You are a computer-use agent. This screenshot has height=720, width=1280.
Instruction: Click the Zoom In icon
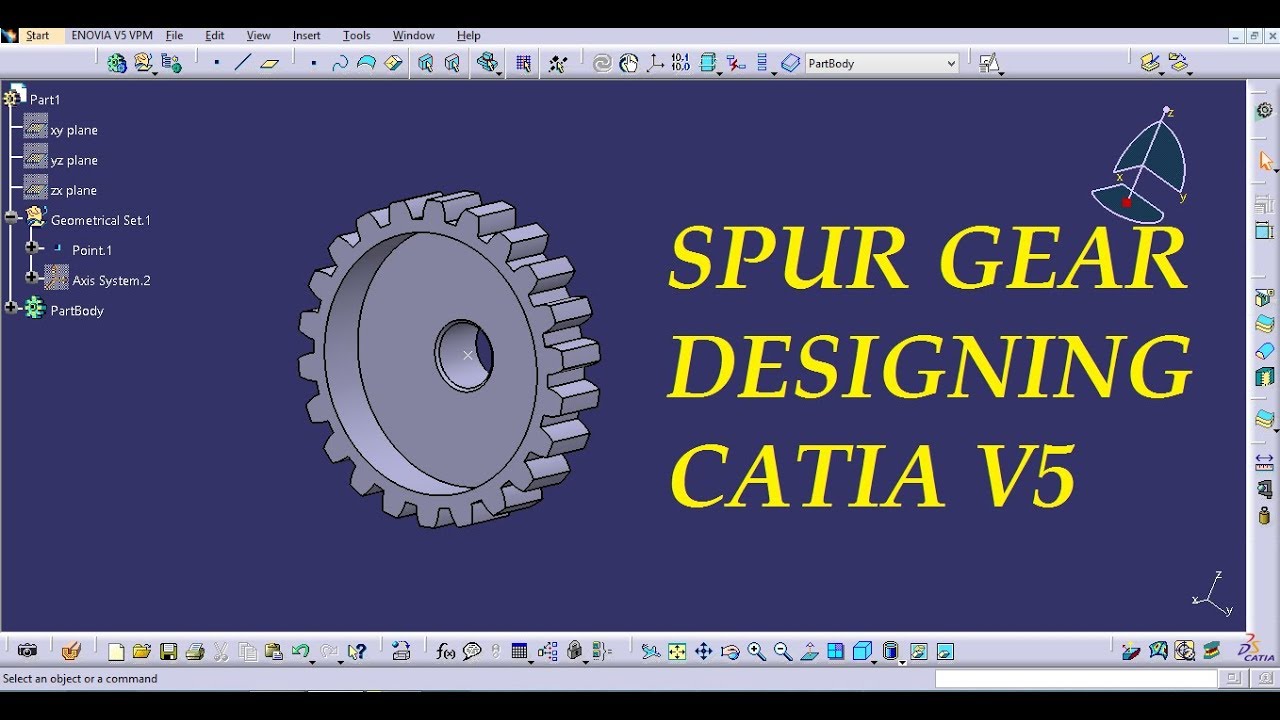tap(756, 652)
